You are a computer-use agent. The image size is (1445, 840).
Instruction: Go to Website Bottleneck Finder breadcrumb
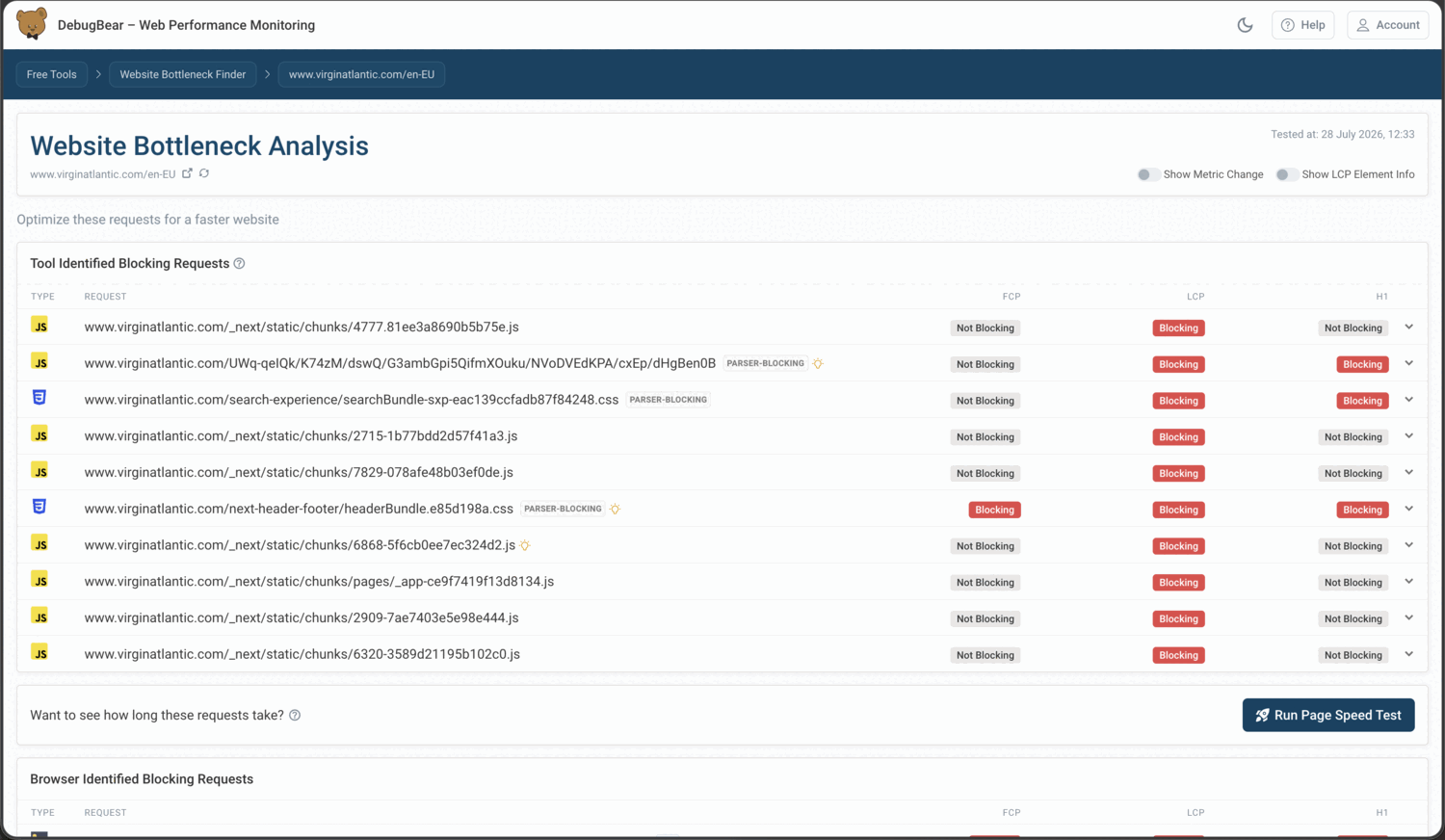click(183, 74)
